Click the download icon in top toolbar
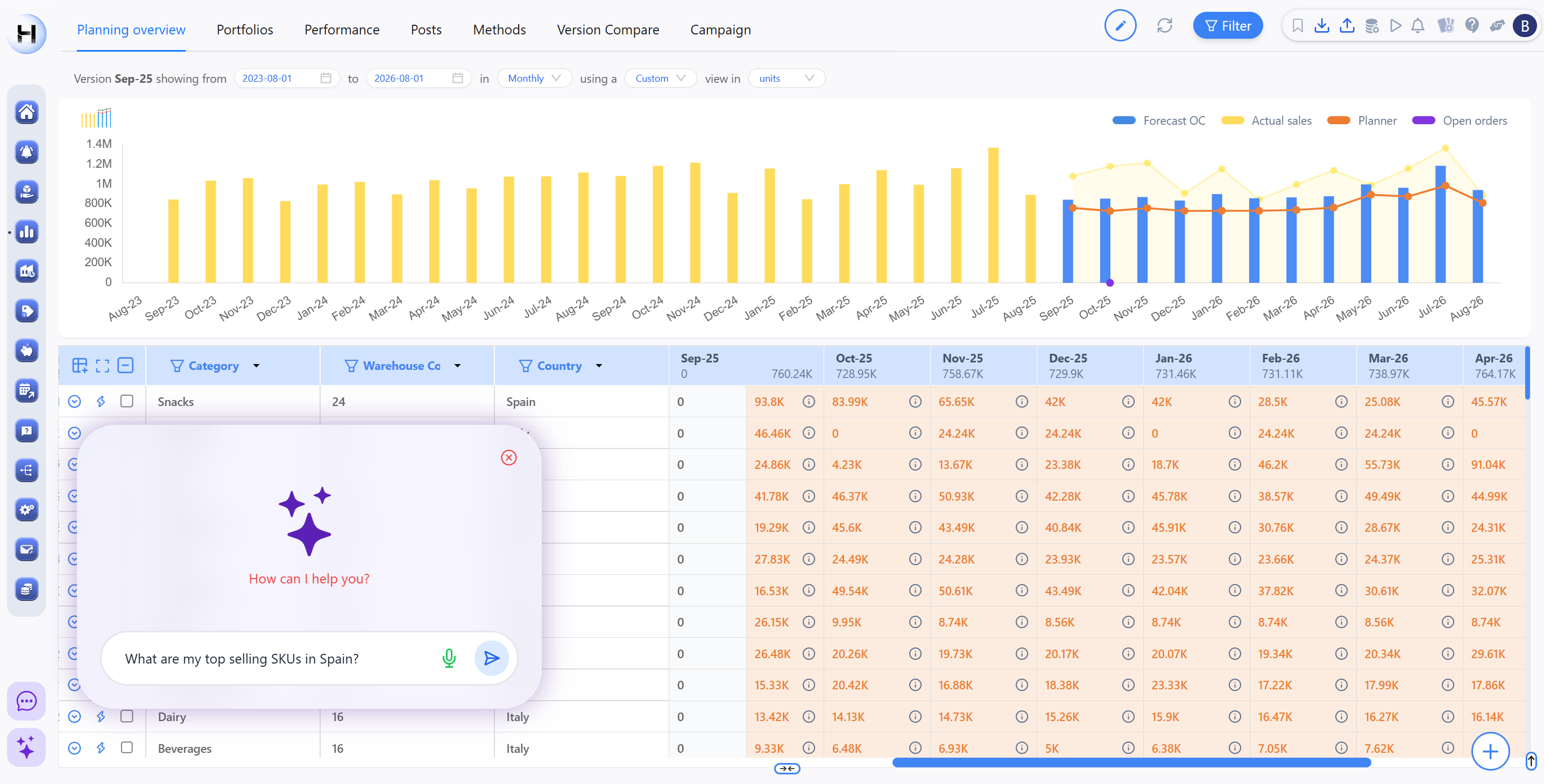This screenshot has height=784, width=1544. (x=1322, y=26)
